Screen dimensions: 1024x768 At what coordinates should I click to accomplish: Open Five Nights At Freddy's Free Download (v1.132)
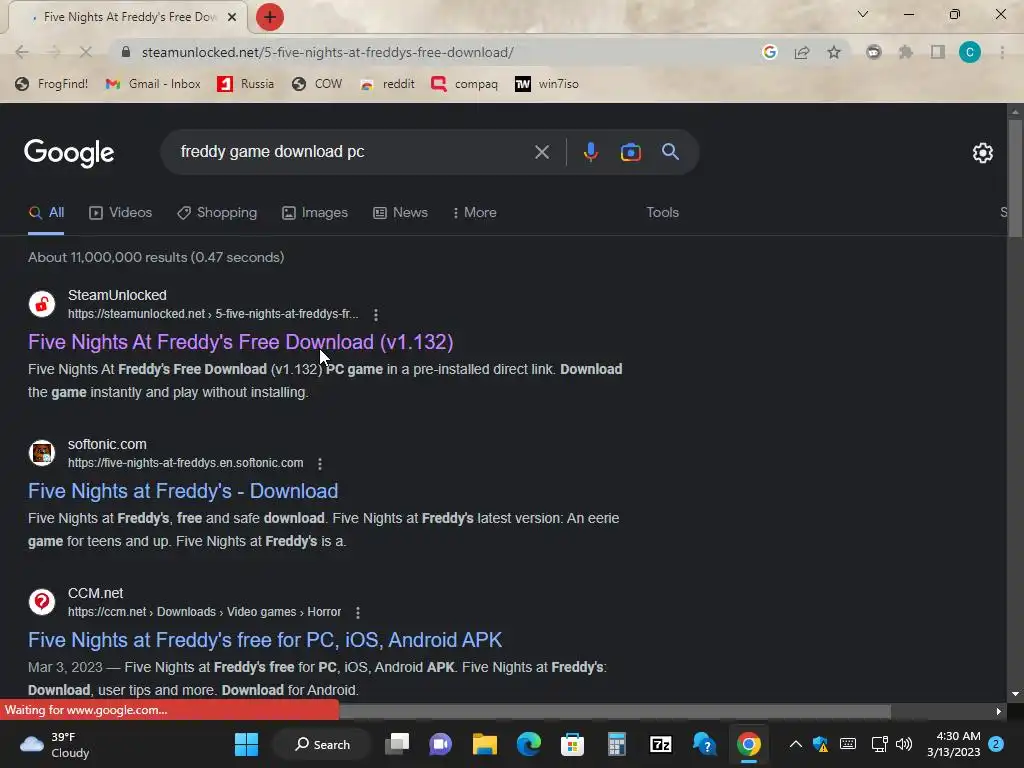tap(240, 342)
